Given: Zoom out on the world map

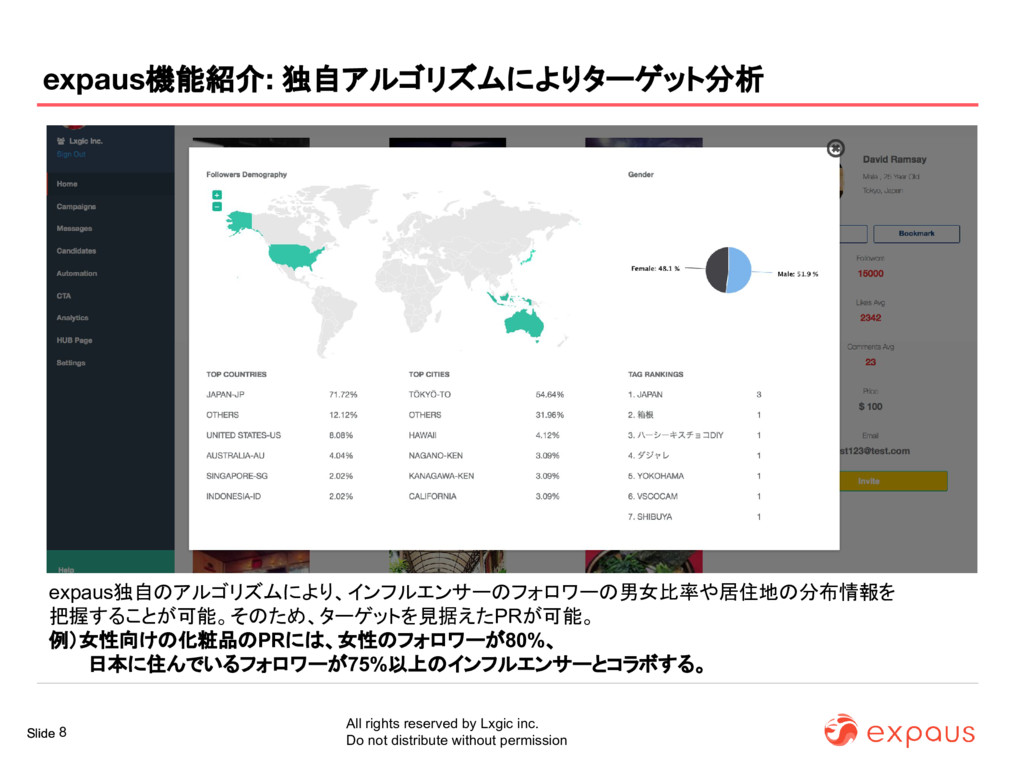Looking at the screenshot, I should pyautogui.click(x=217, y=206).
